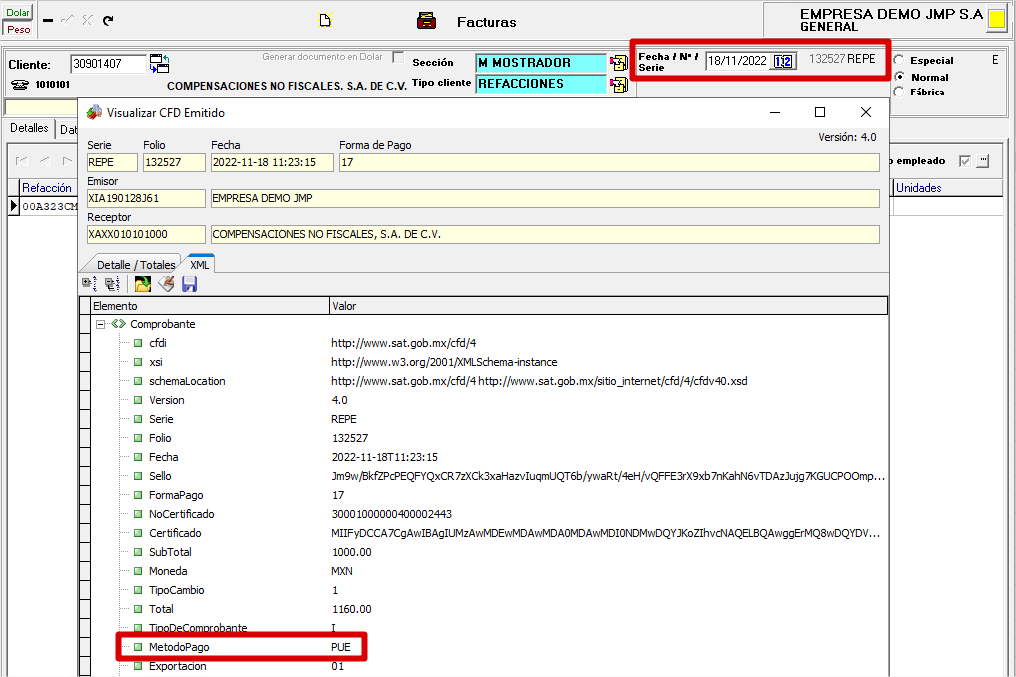Click the refresh arrow icon in top toolbar
1016x677 pixels.
pyautogui.click(x=108, y=20)
